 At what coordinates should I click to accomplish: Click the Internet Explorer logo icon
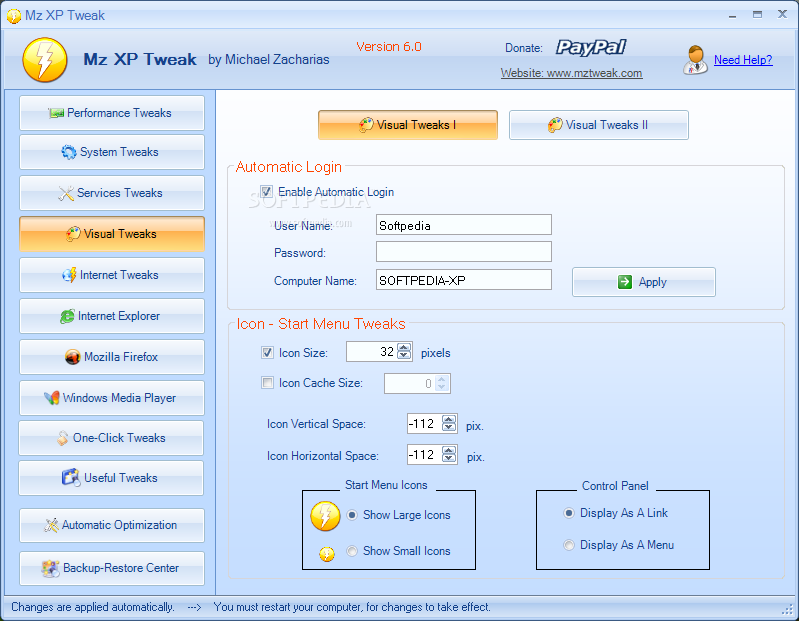coord(67,316)
